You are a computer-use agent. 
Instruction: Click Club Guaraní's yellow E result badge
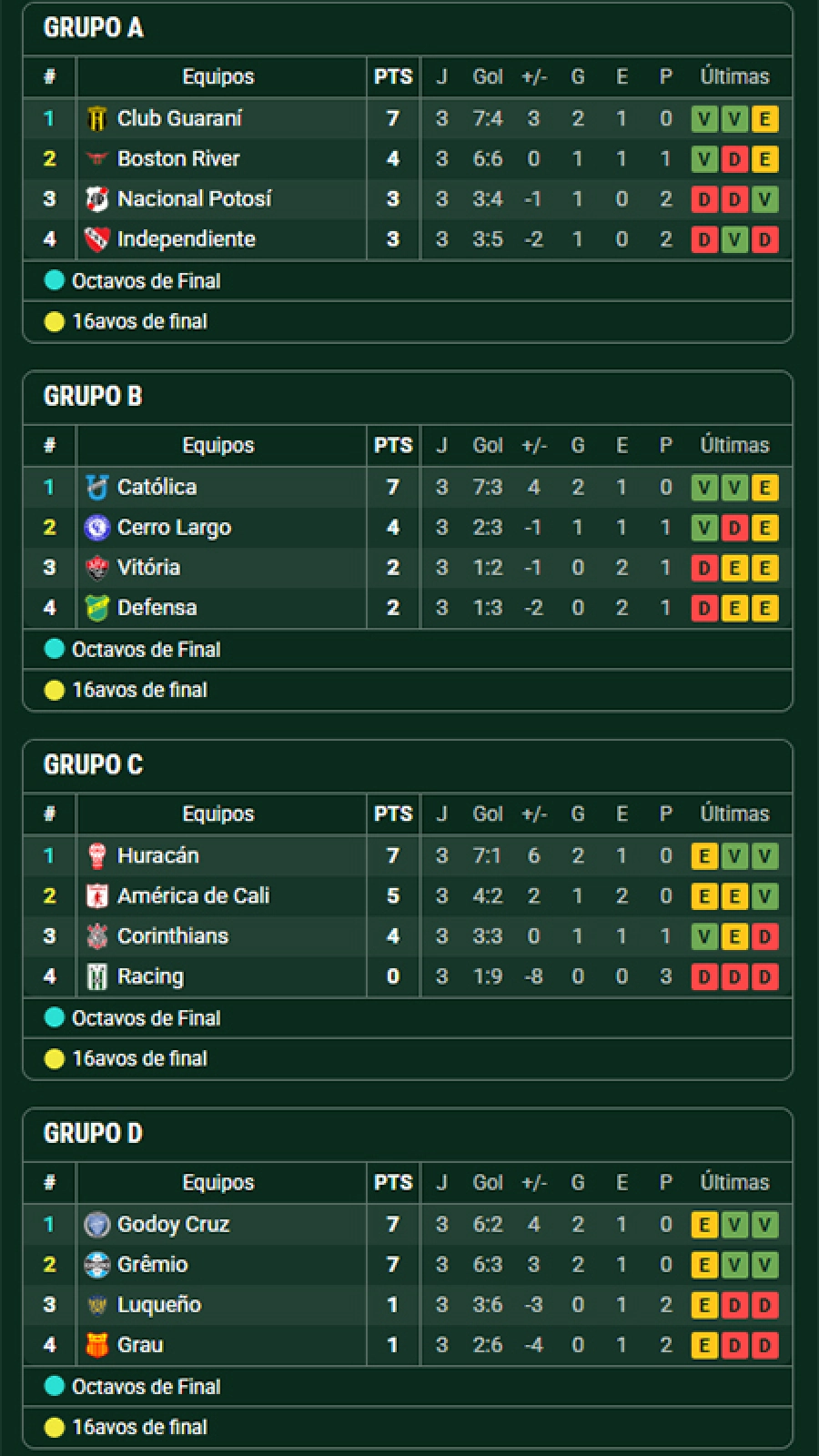[x=765, y=119]
